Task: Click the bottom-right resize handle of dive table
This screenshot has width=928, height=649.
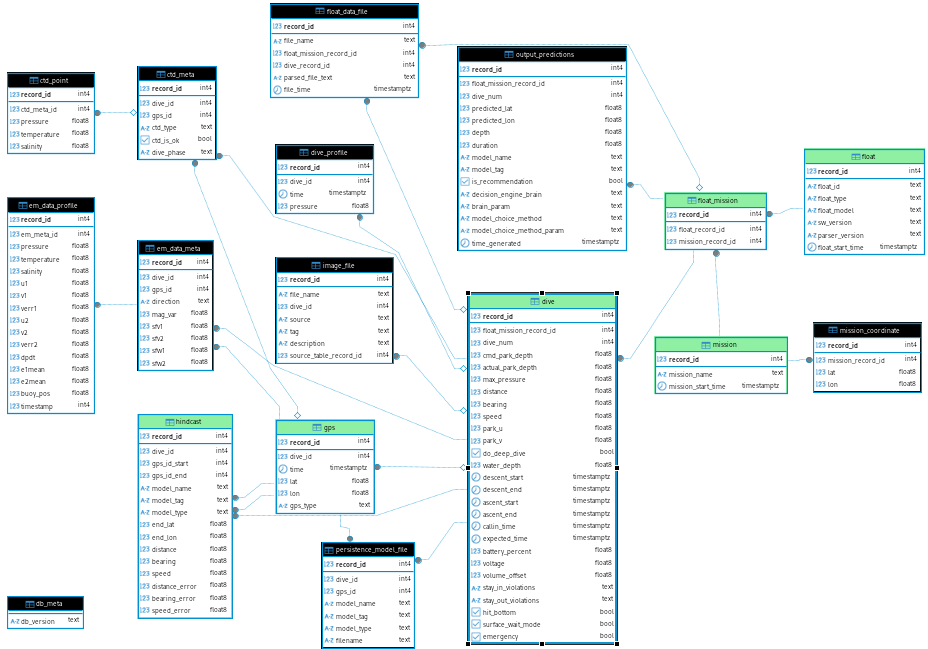Action: (617, 644)
